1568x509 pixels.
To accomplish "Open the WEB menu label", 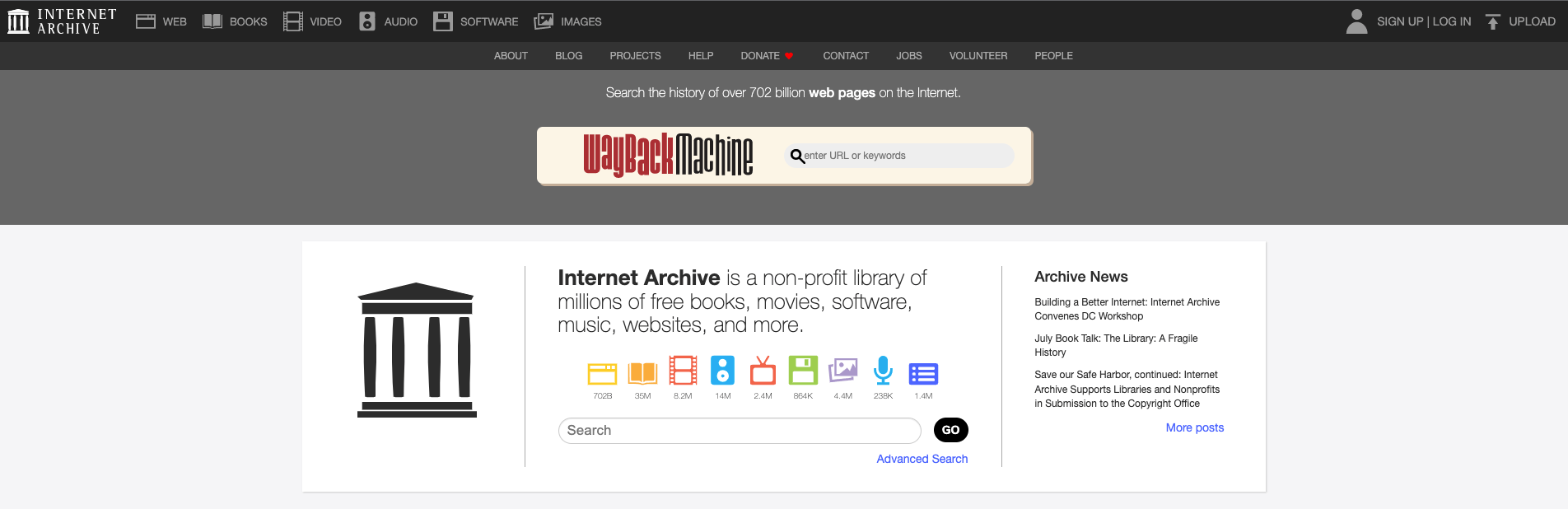I will point(175,21).
